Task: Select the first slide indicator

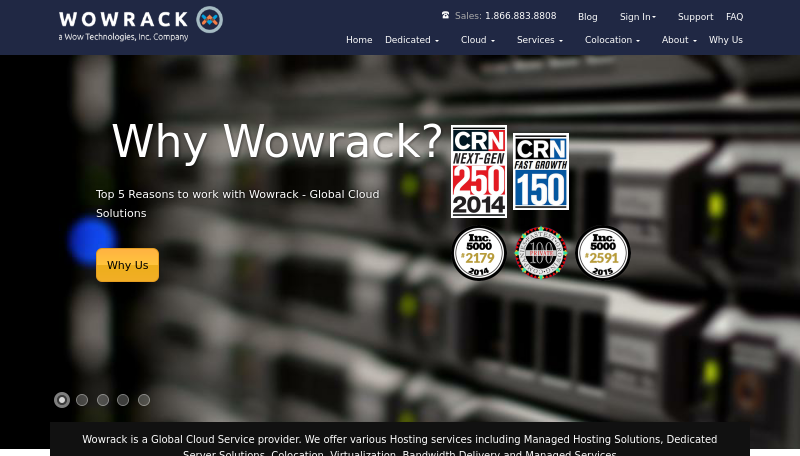Action: click(x=62, y=400)
